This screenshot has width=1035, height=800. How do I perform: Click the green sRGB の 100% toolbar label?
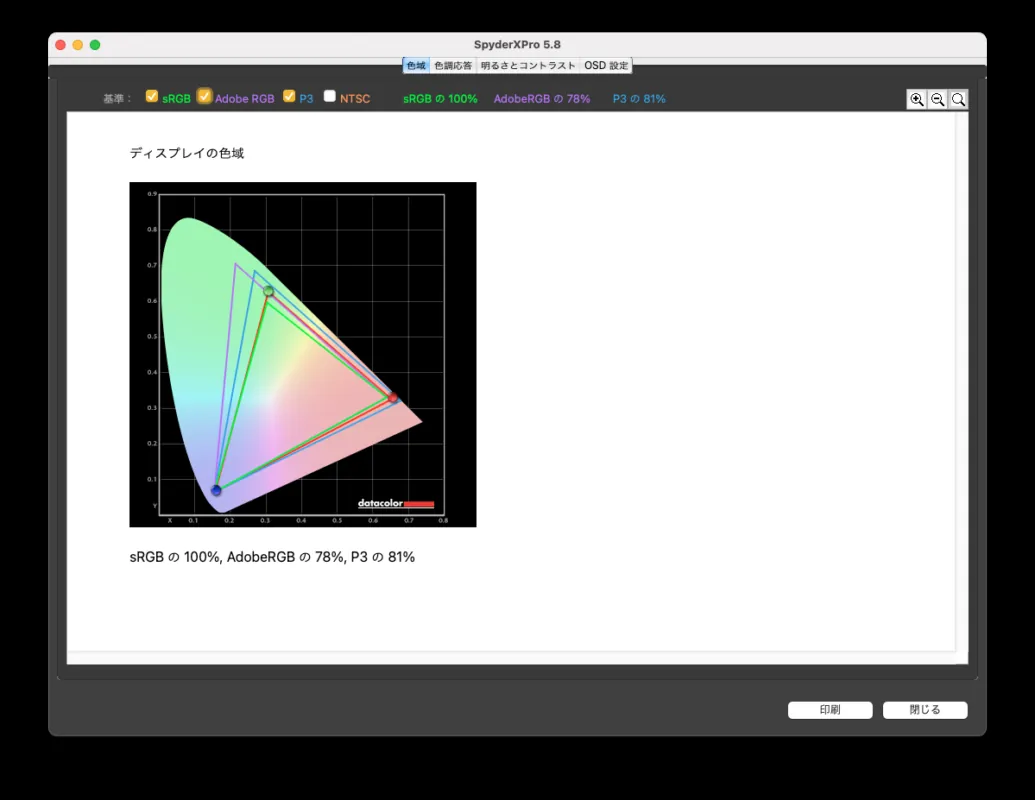pos(440,99)
